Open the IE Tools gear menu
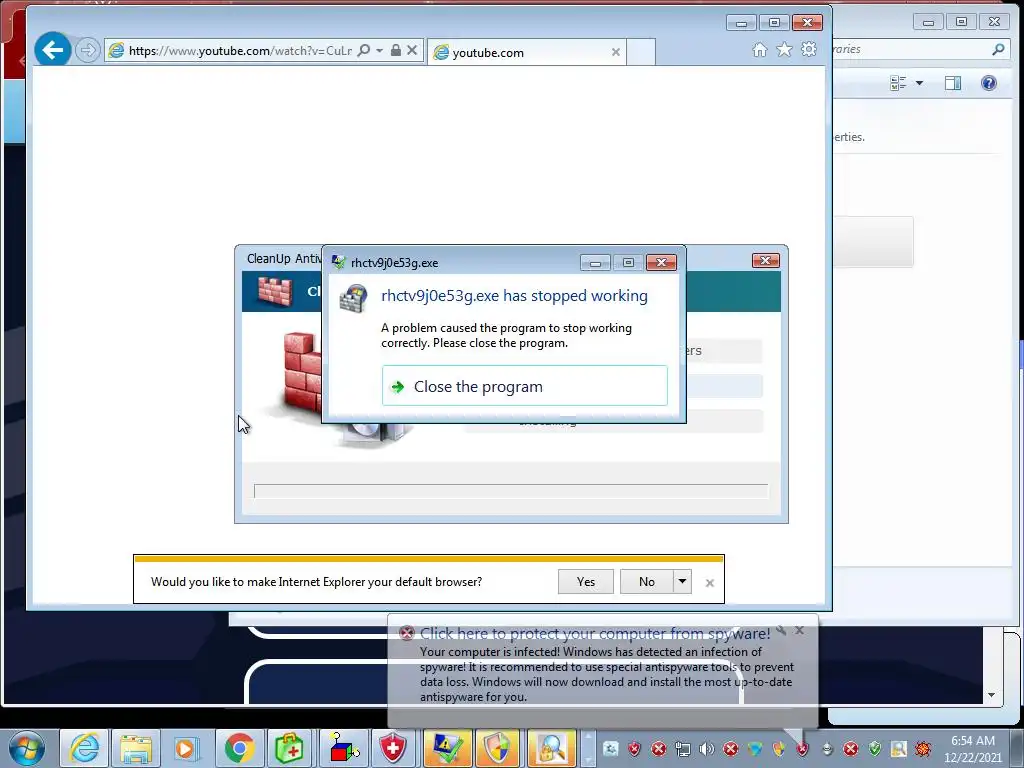Screen dimensions: 1024x768 click(x=809, y=50)
